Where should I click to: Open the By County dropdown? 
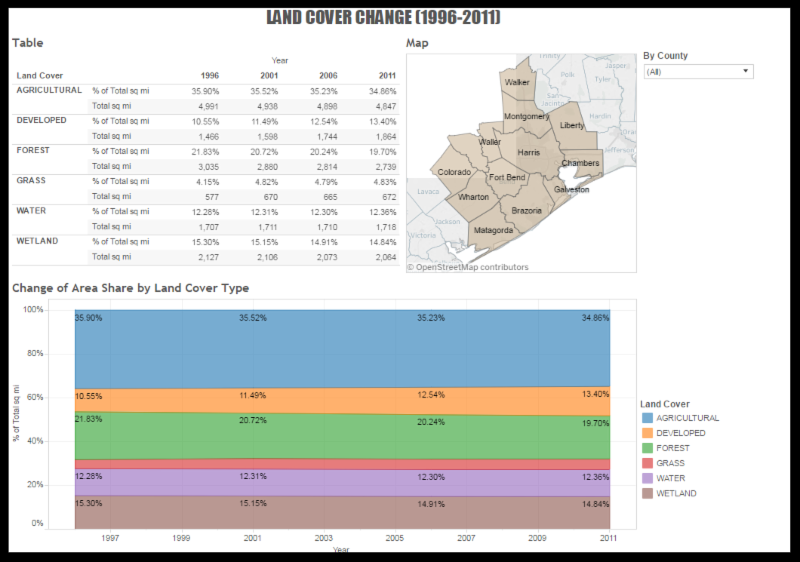(x=698, y=71)
